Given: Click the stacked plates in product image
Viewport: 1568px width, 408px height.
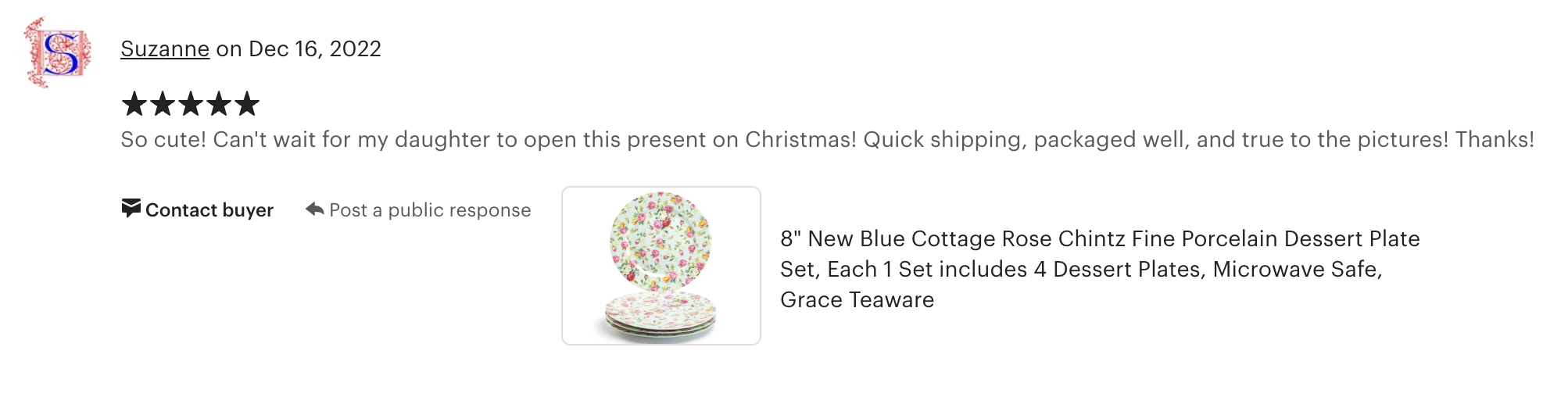Looking at the screenshot, I should click(660, 315).
